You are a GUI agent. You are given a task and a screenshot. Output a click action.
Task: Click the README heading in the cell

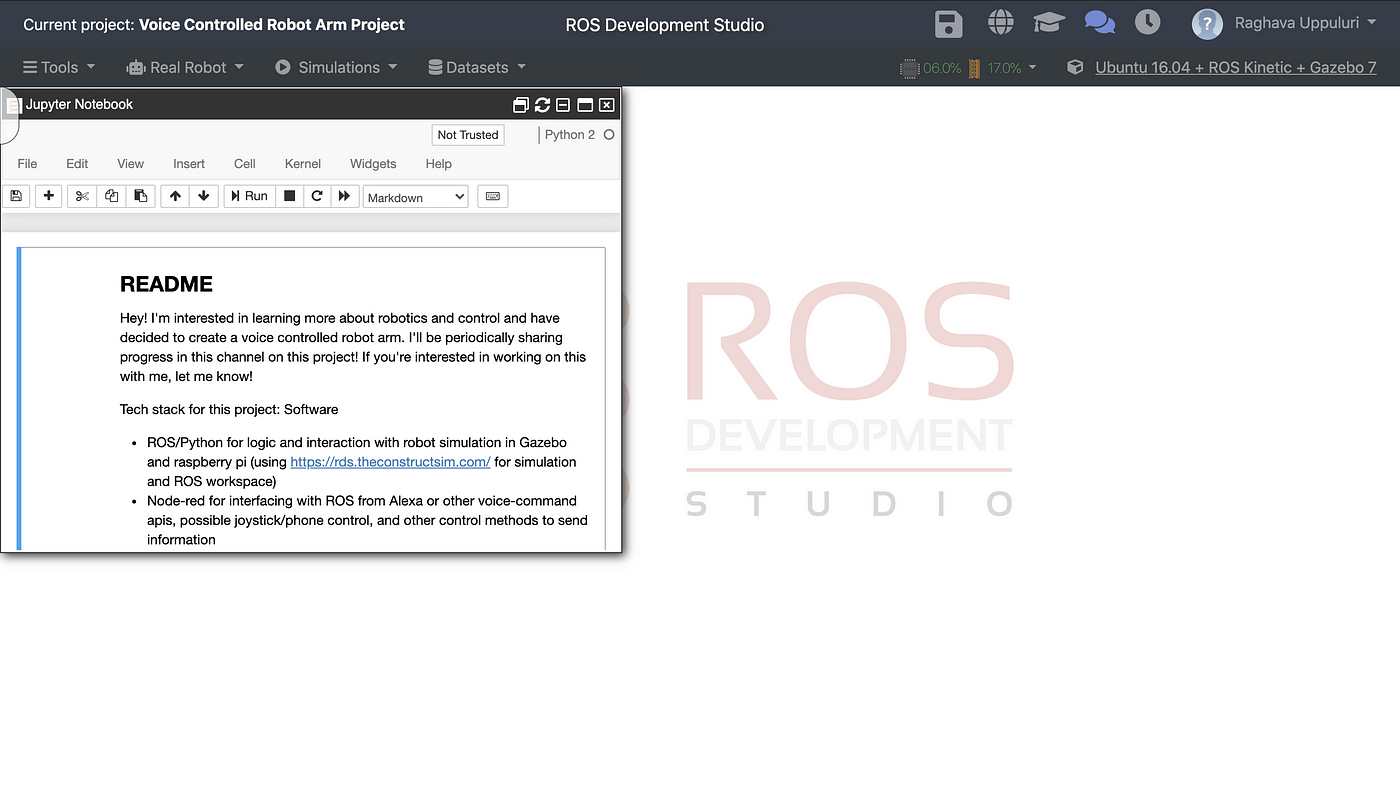click(x=166, y=284)
